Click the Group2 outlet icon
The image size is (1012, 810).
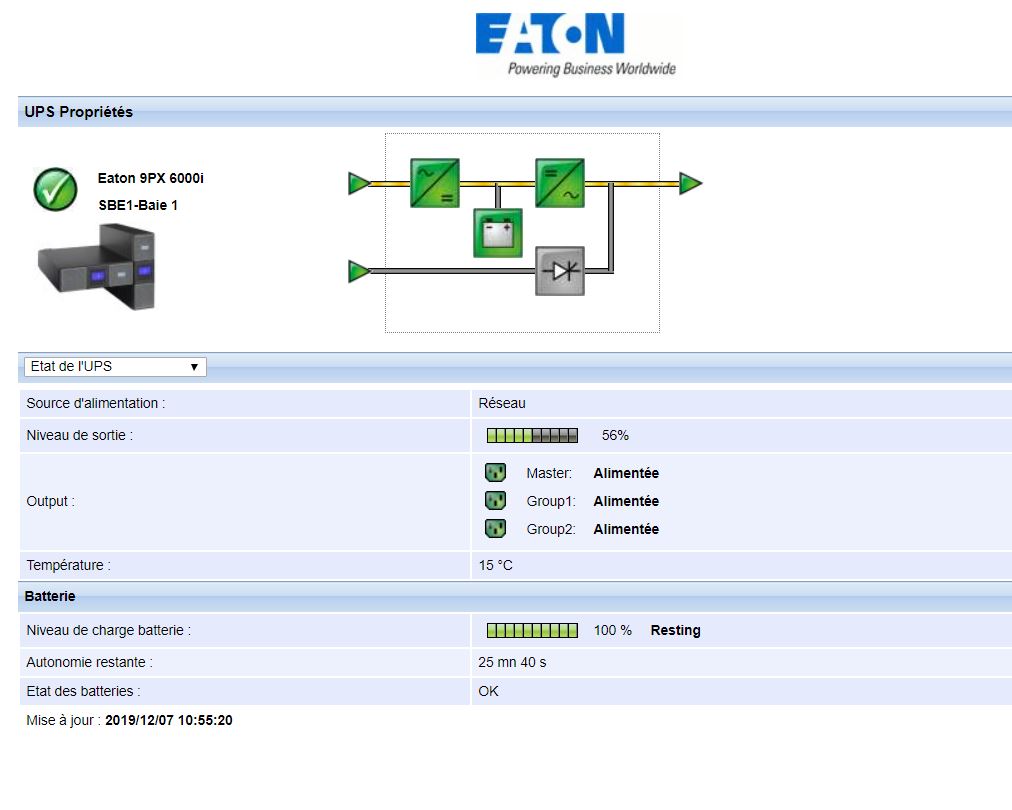pyautogui.click(x=495, y=529)
